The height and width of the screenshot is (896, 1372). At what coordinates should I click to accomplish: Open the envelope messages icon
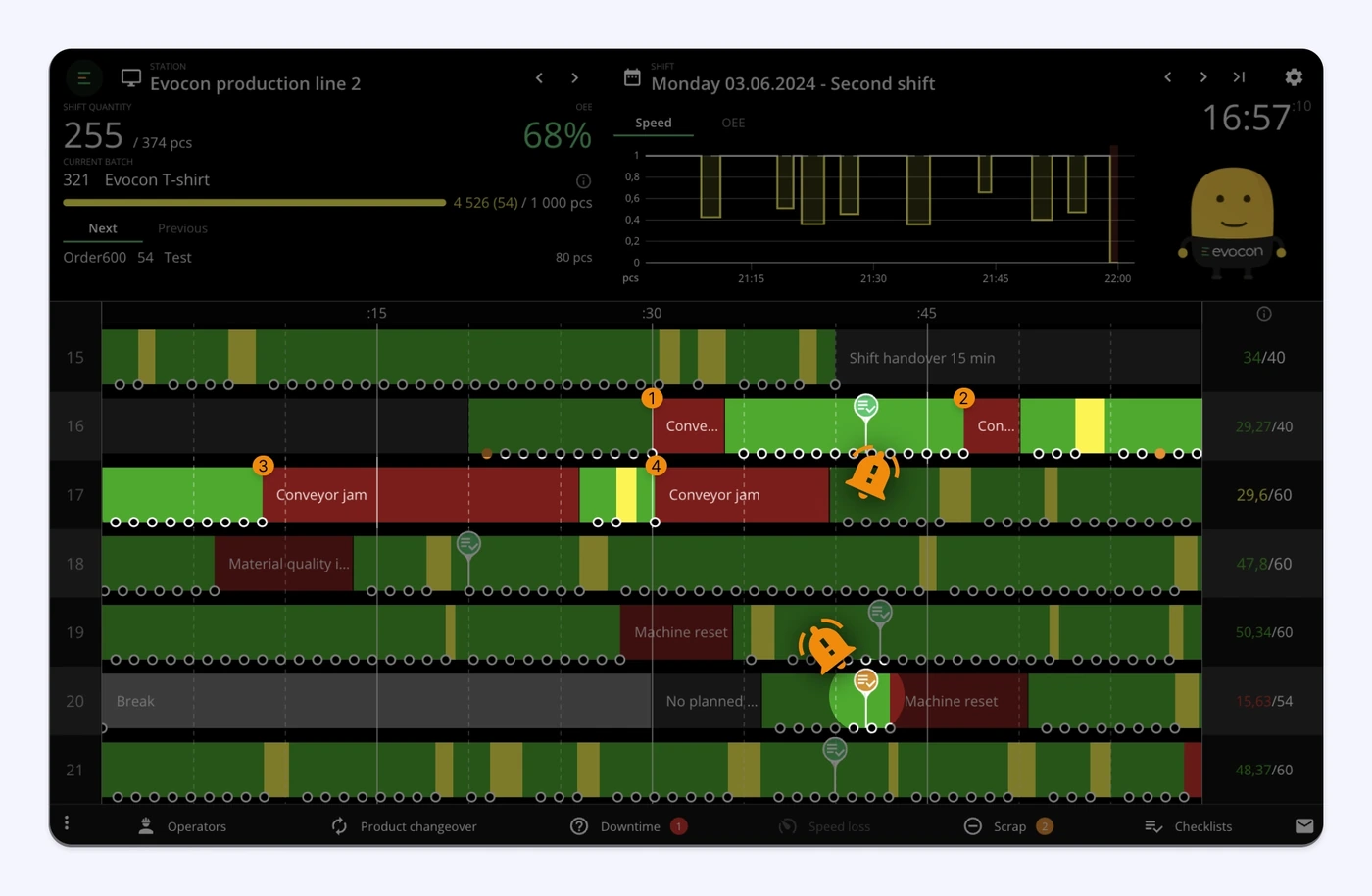pos(1304,826)
